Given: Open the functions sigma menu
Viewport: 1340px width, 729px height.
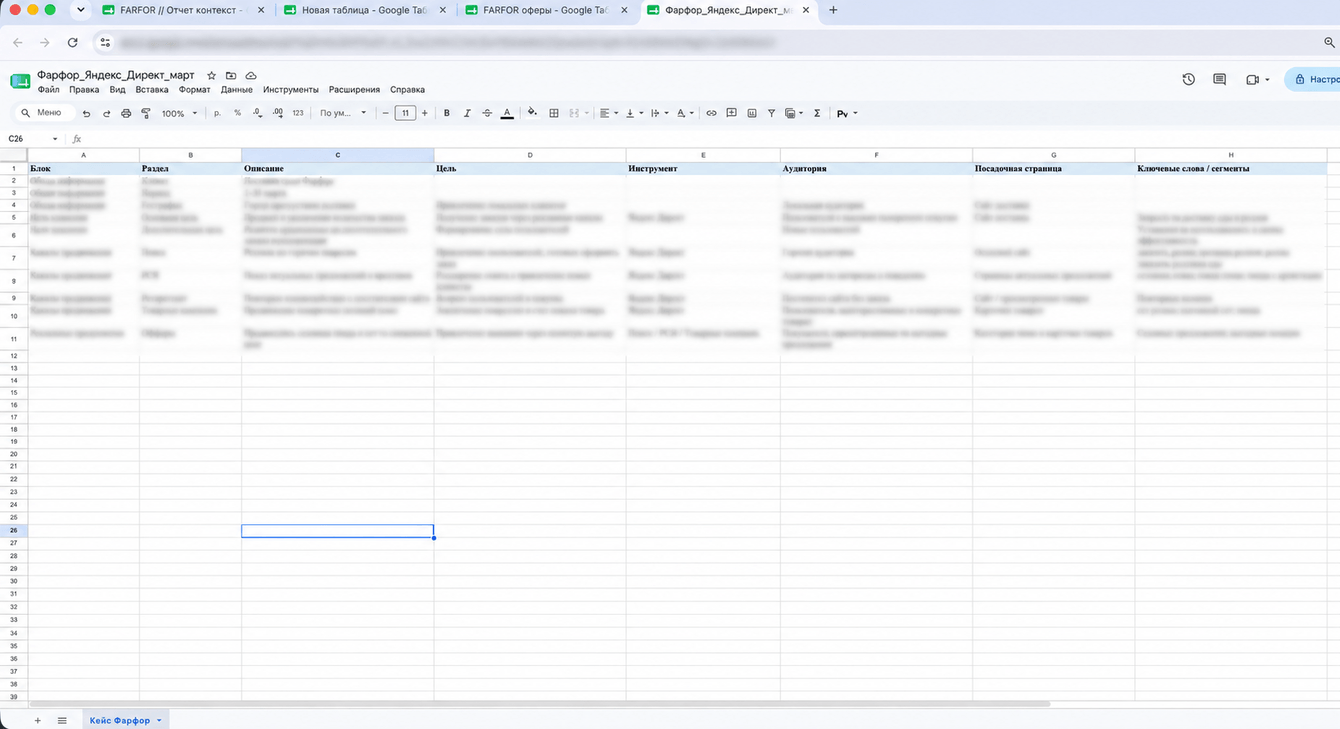Looking at the screenshot, I should tap(817, 113).
